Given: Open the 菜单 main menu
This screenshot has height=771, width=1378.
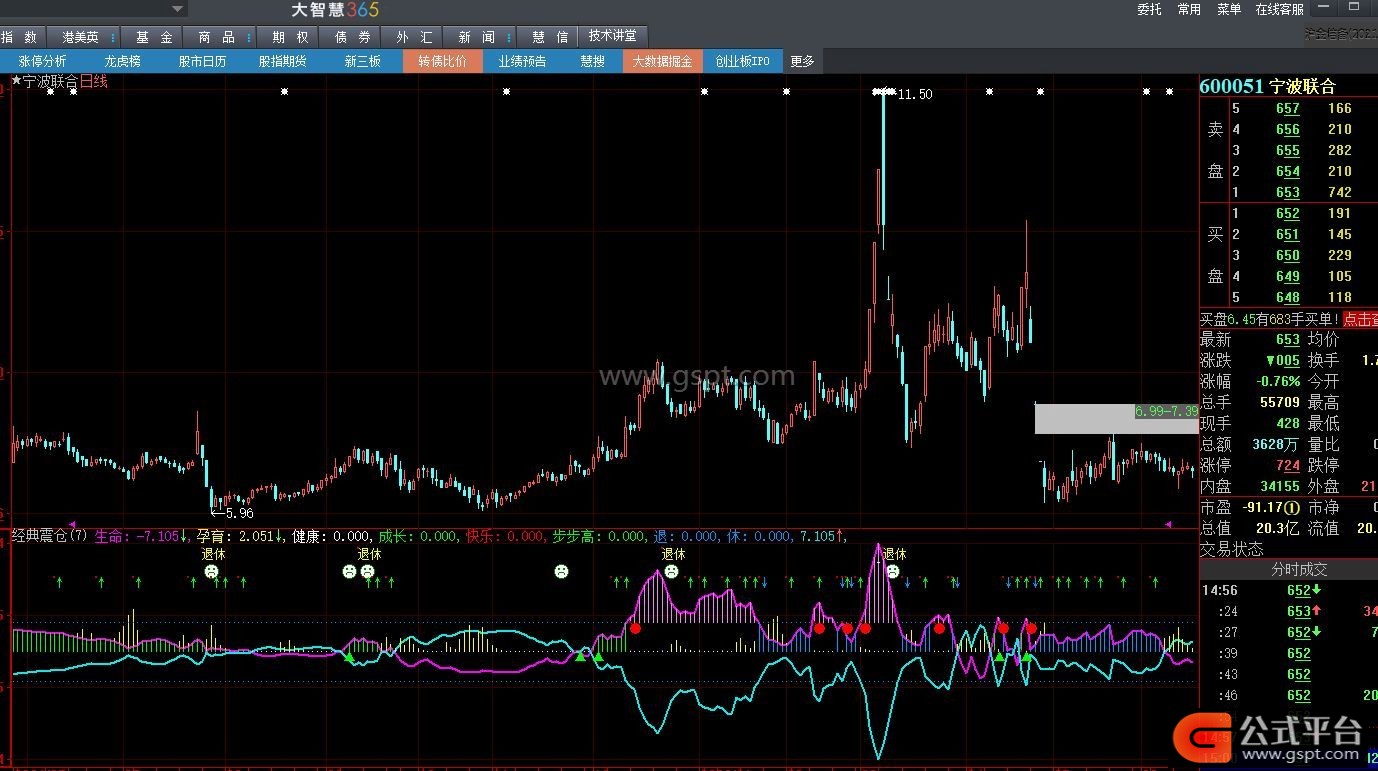Looking at the screenshot, I should tap(1229, 9).
